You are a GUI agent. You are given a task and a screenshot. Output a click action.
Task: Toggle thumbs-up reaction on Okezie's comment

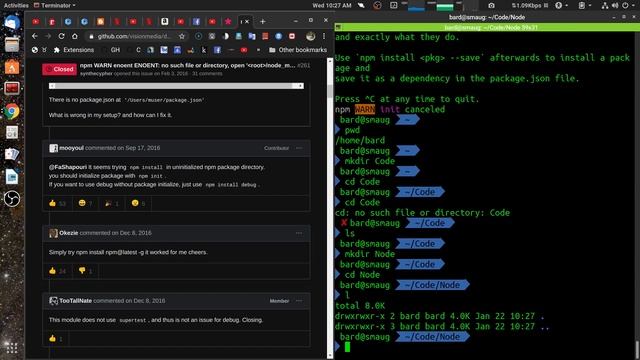click(x=57, y=271)
